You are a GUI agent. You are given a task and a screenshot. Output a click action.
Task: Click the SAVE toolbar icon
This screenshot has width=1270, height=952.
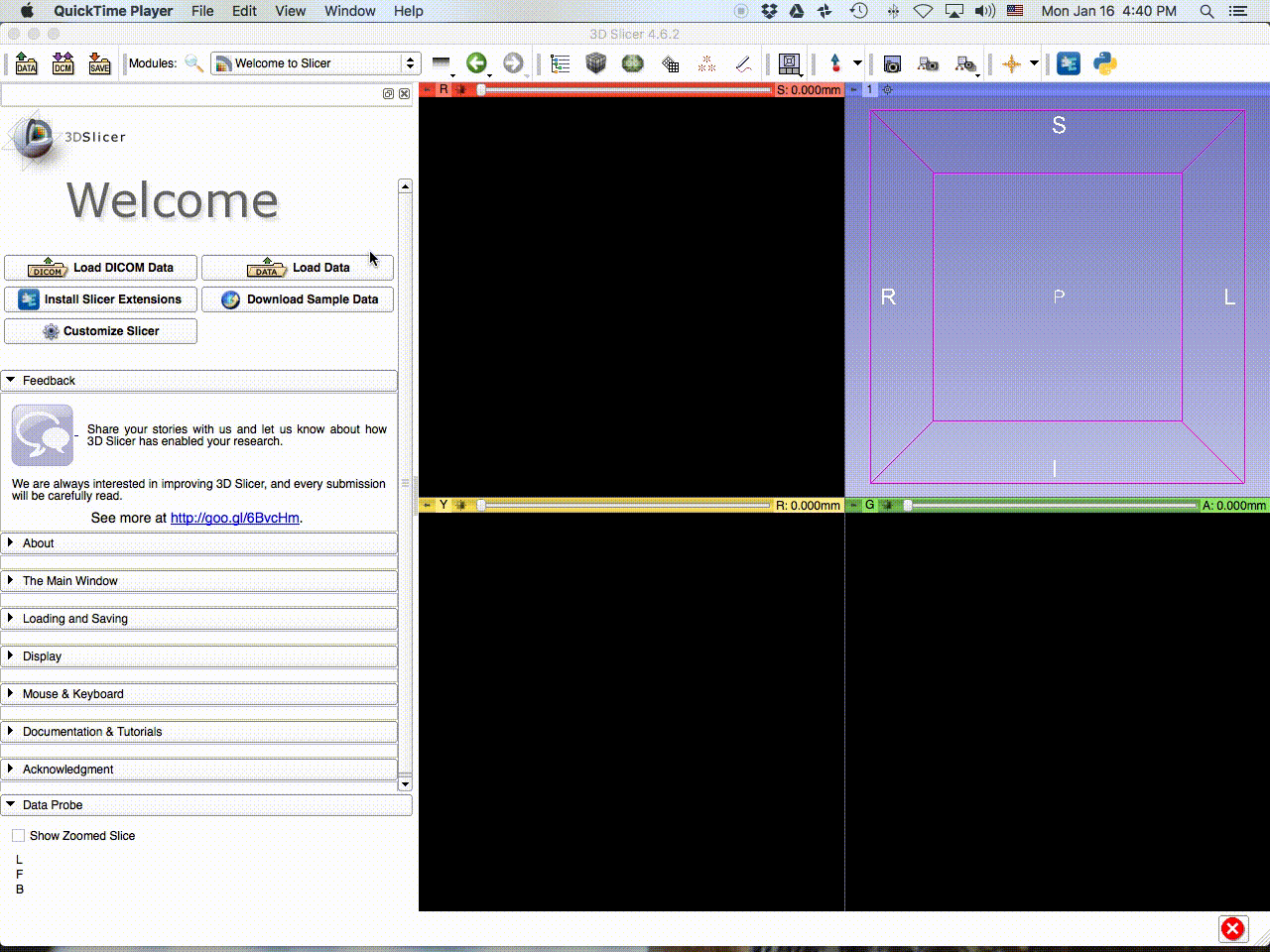(99, 63)
